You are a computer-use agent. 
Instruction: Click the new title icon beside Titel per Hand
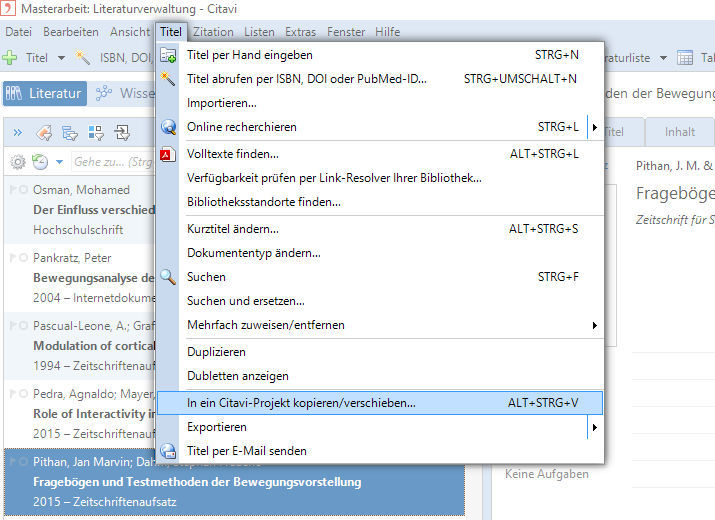coord(168,55)
